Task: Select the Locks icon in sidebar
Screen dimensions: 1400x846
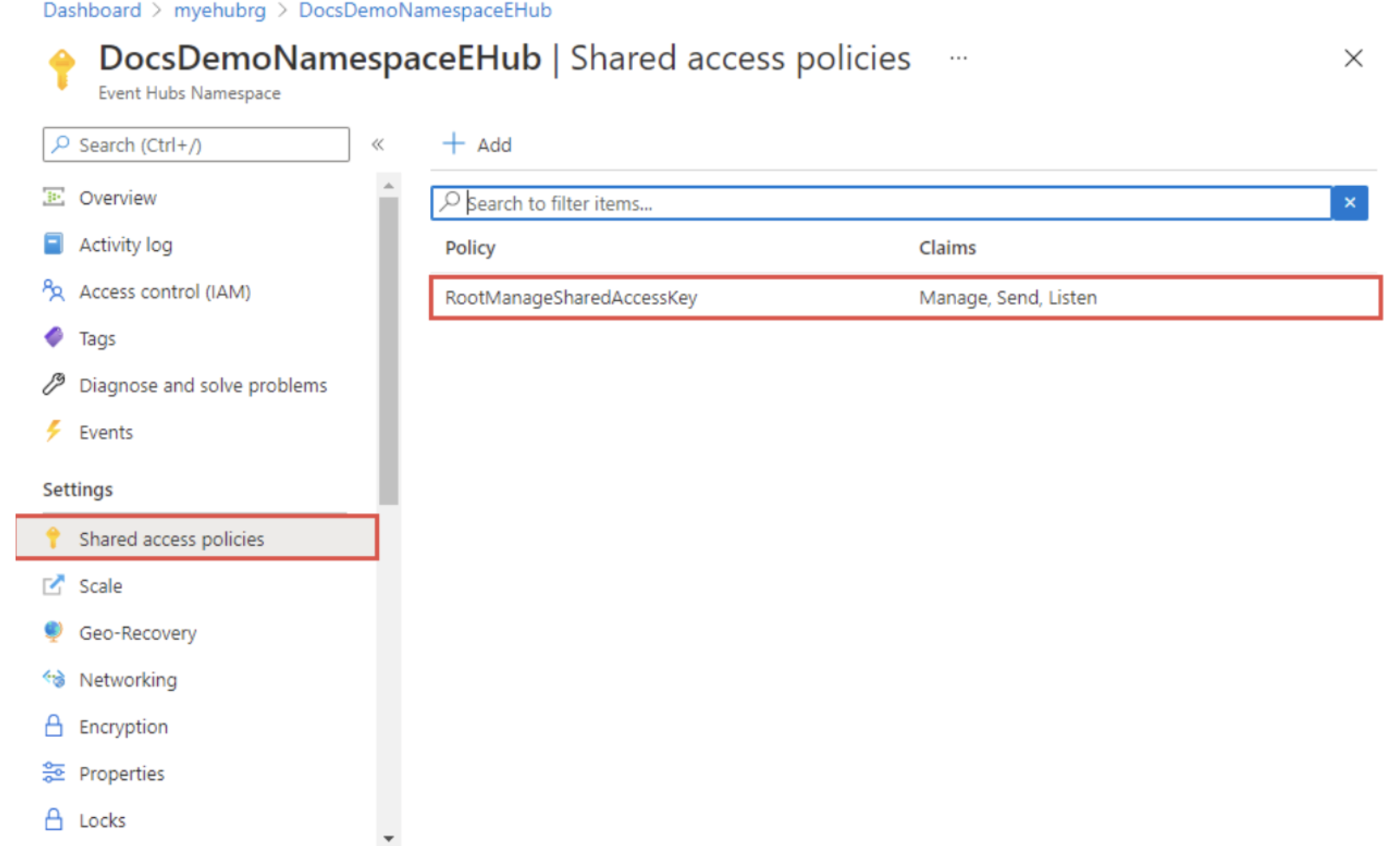Action: [x=54, y=820]
